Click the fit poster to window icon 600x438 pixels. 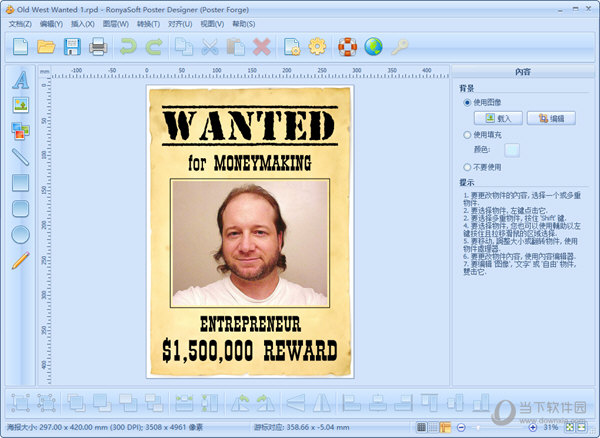click(570, 427)
